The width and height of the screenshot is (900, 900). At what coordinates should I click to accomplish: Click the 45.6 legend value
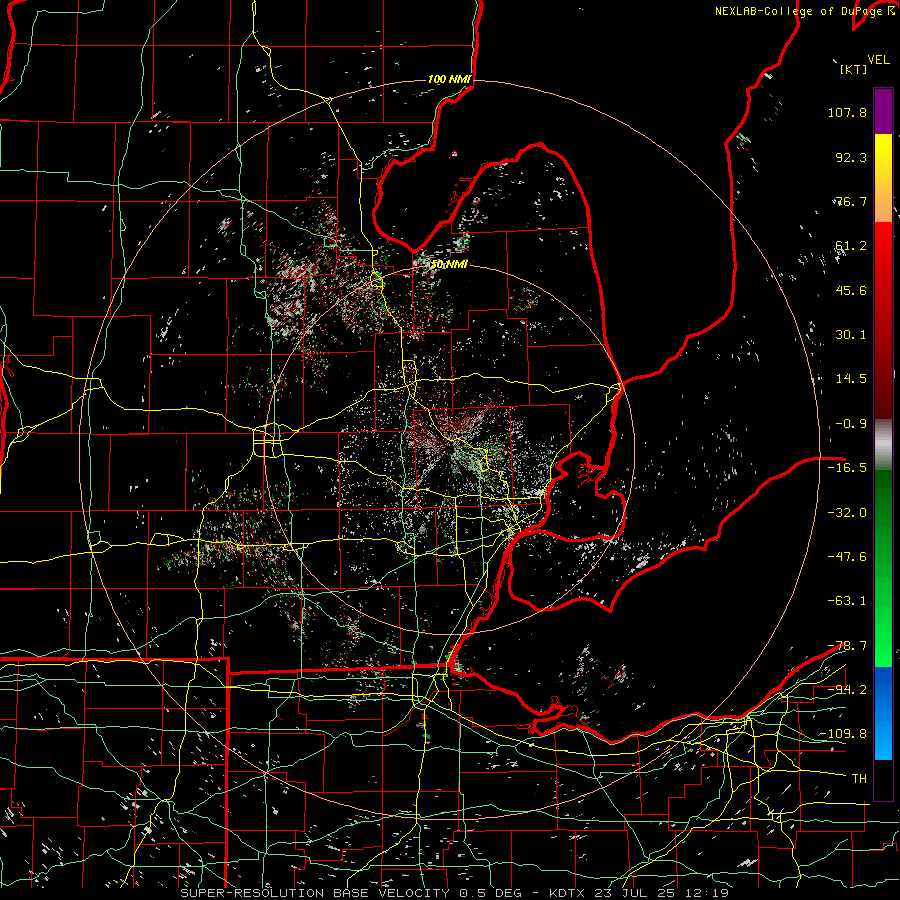(851, 290)
